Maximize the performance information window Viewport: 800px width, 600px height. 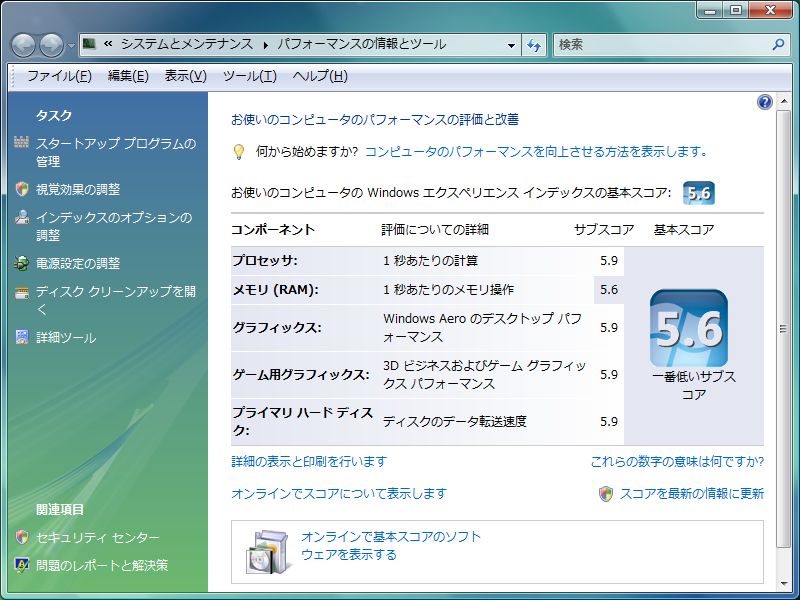coord(736,10)
